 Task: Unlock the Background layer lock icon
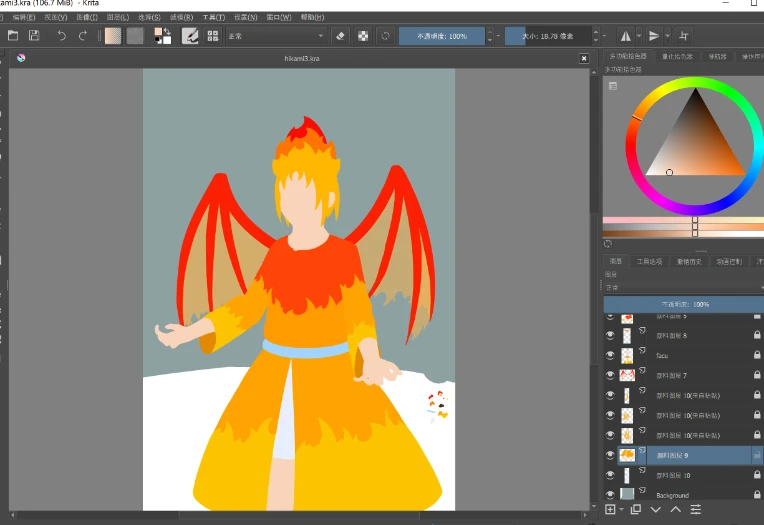(x=757, y=494)
